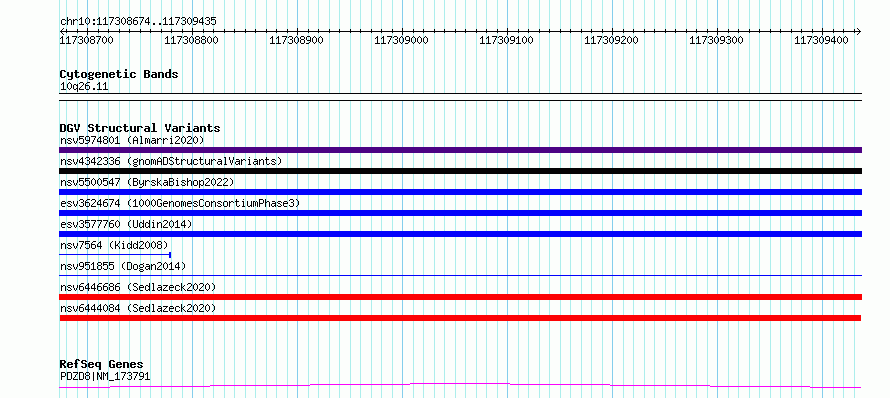Click the blue bar for esv3577760
Viewport: 890px width, 398px height.
tap(460, 234)
